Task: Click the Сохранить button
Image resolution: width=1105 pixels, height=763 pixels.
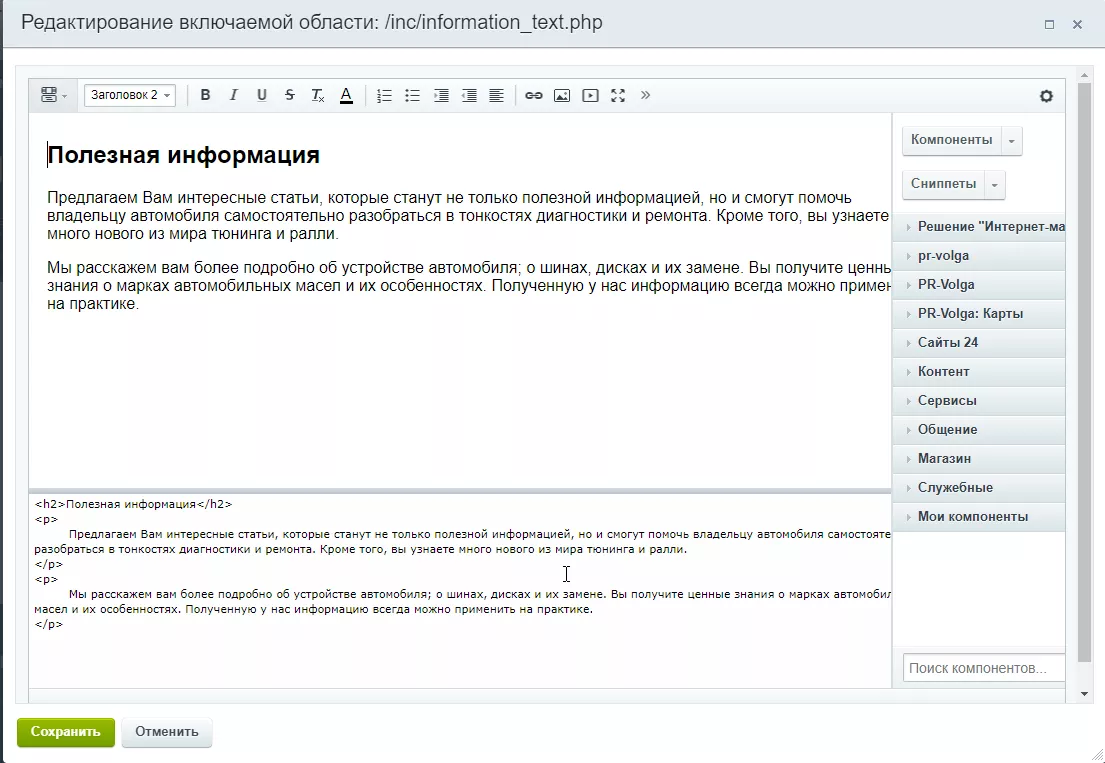Action: coord(66,732)
